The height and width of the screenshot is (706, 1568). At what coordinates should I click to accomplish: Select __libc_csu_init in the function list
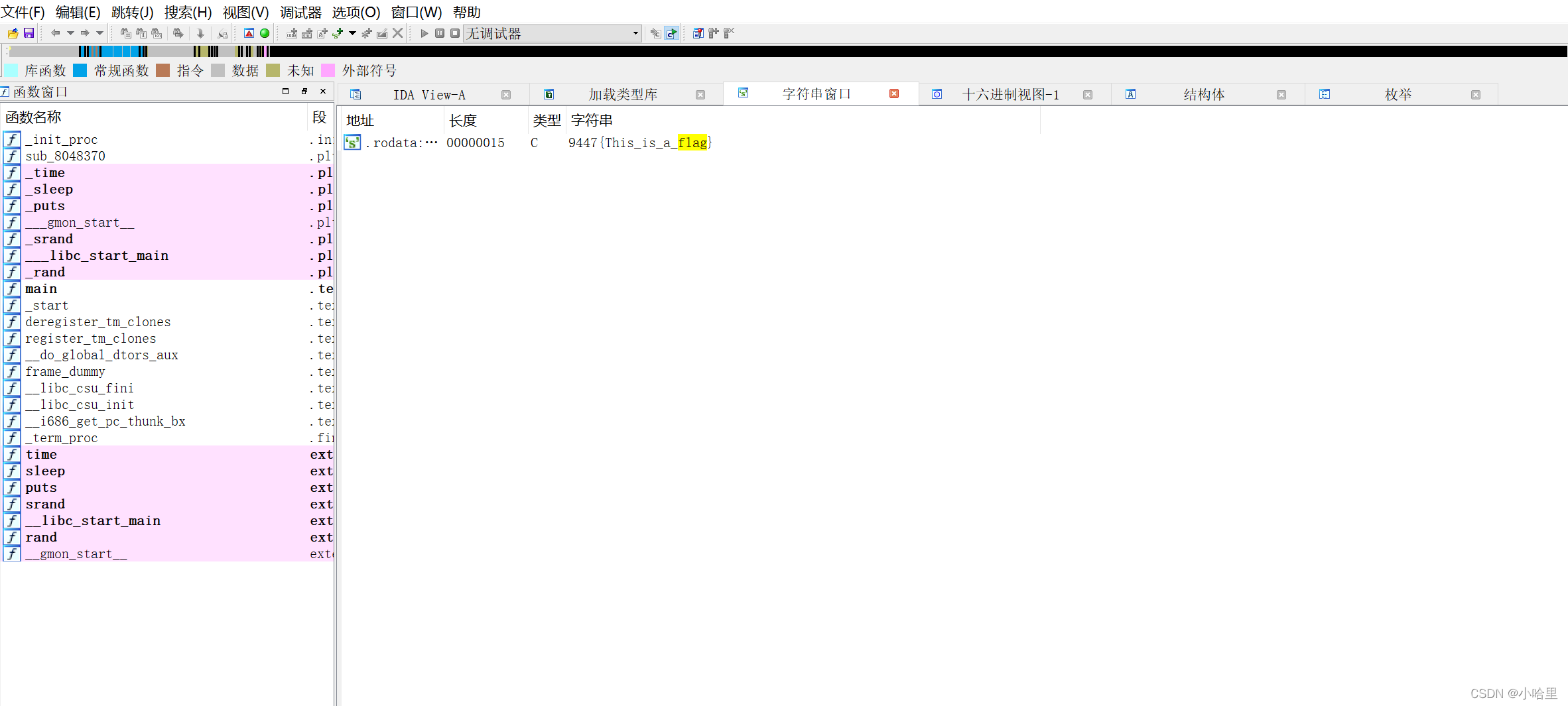pos(167,405)
